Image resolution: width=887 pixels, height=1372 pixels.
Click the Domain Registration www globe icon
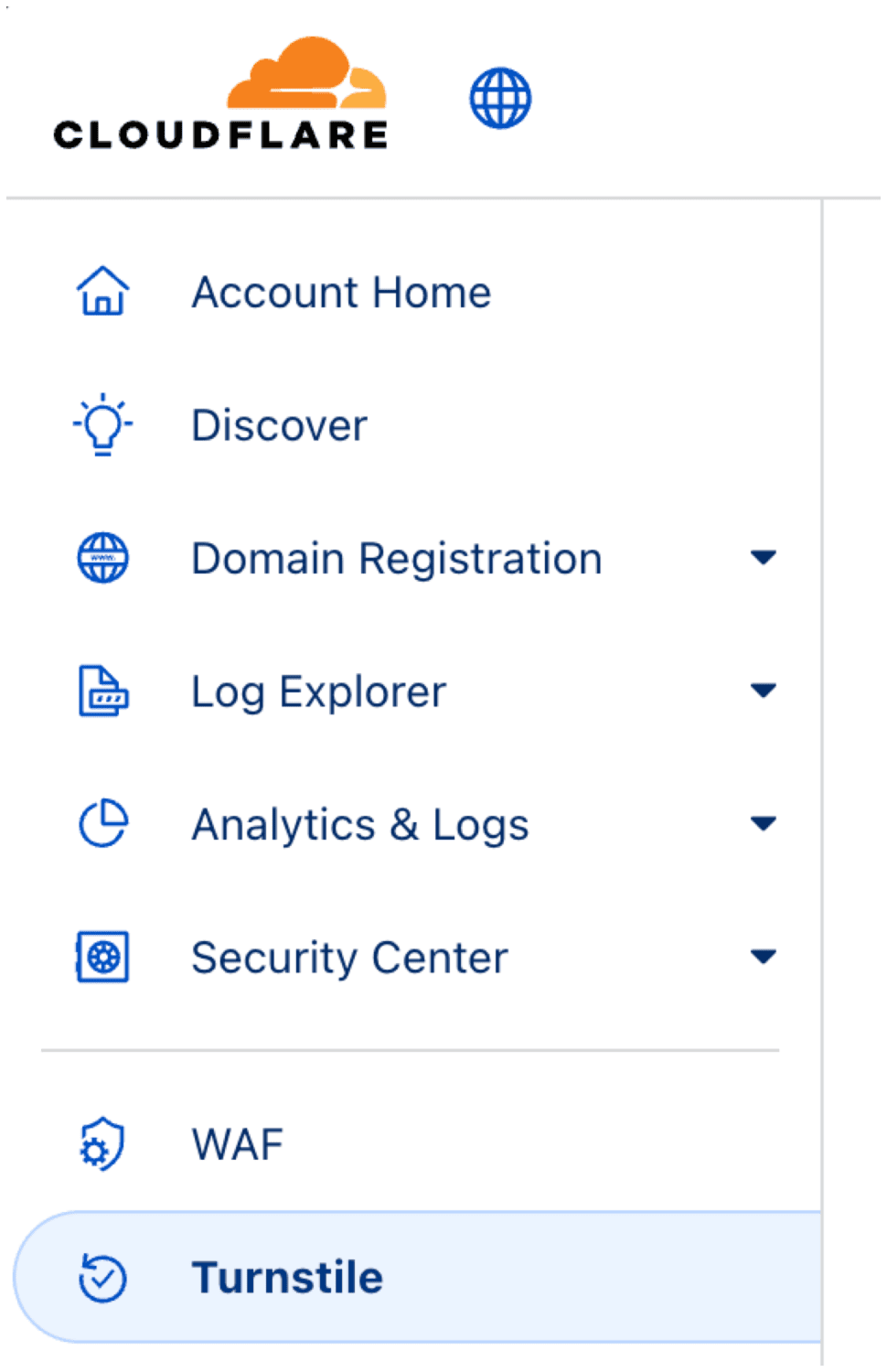[x=102, y=558]
